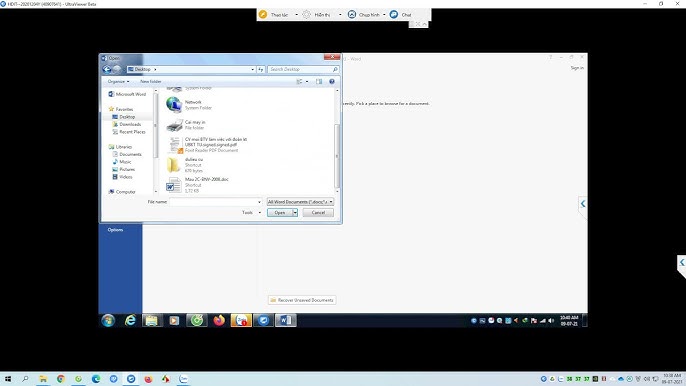This screenshot has height=386, width=686.
Task: Click Sign in link in Word window
Action: click(577, 68)
